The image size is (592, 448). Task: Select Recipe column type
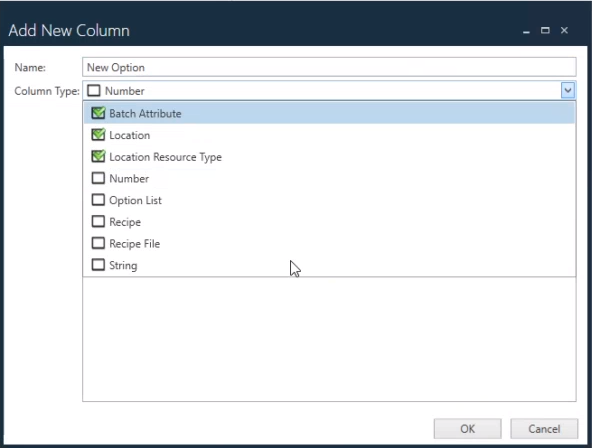(329, 222)
